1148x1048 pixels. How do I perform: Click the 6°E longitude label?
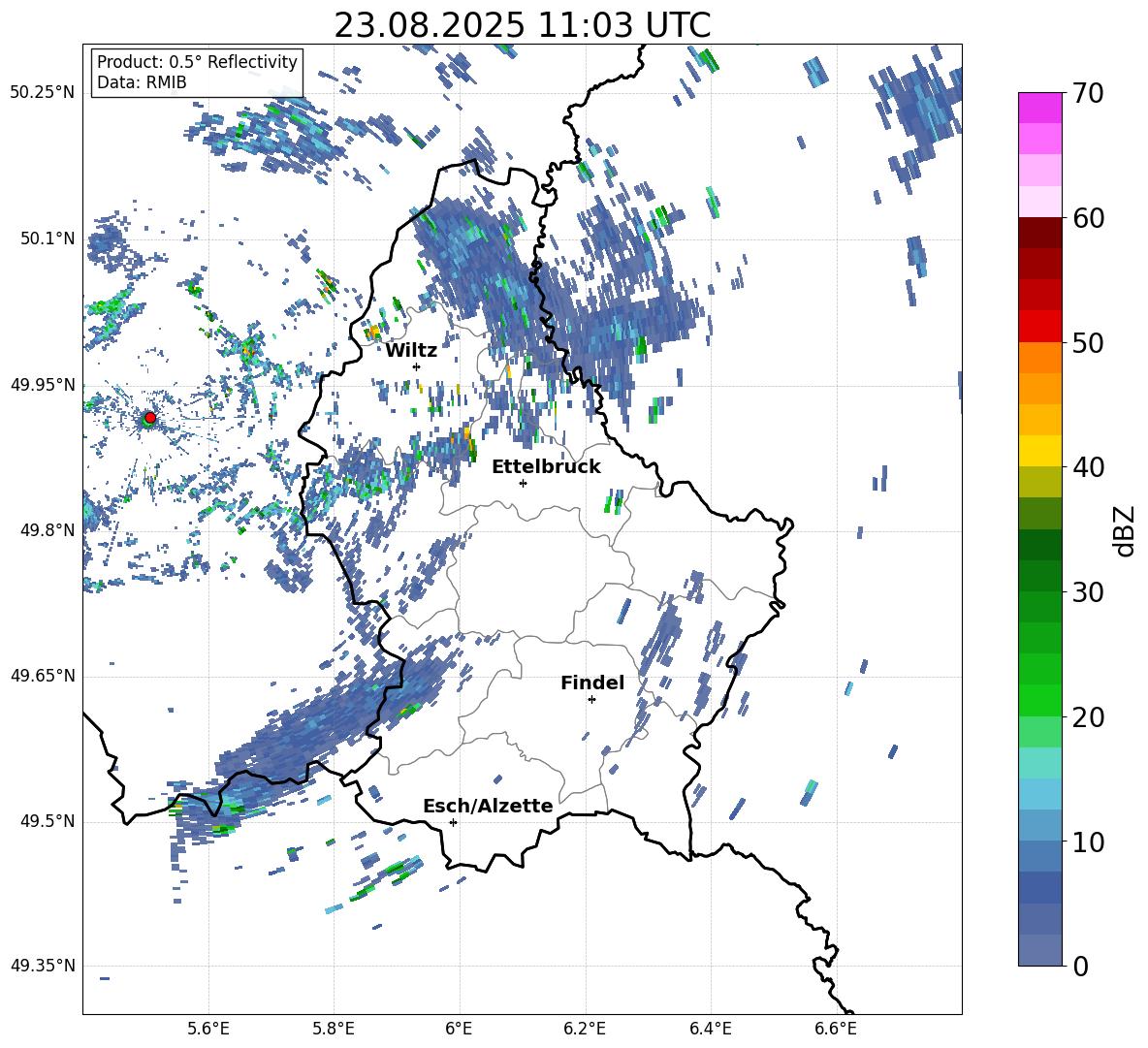459,1030
